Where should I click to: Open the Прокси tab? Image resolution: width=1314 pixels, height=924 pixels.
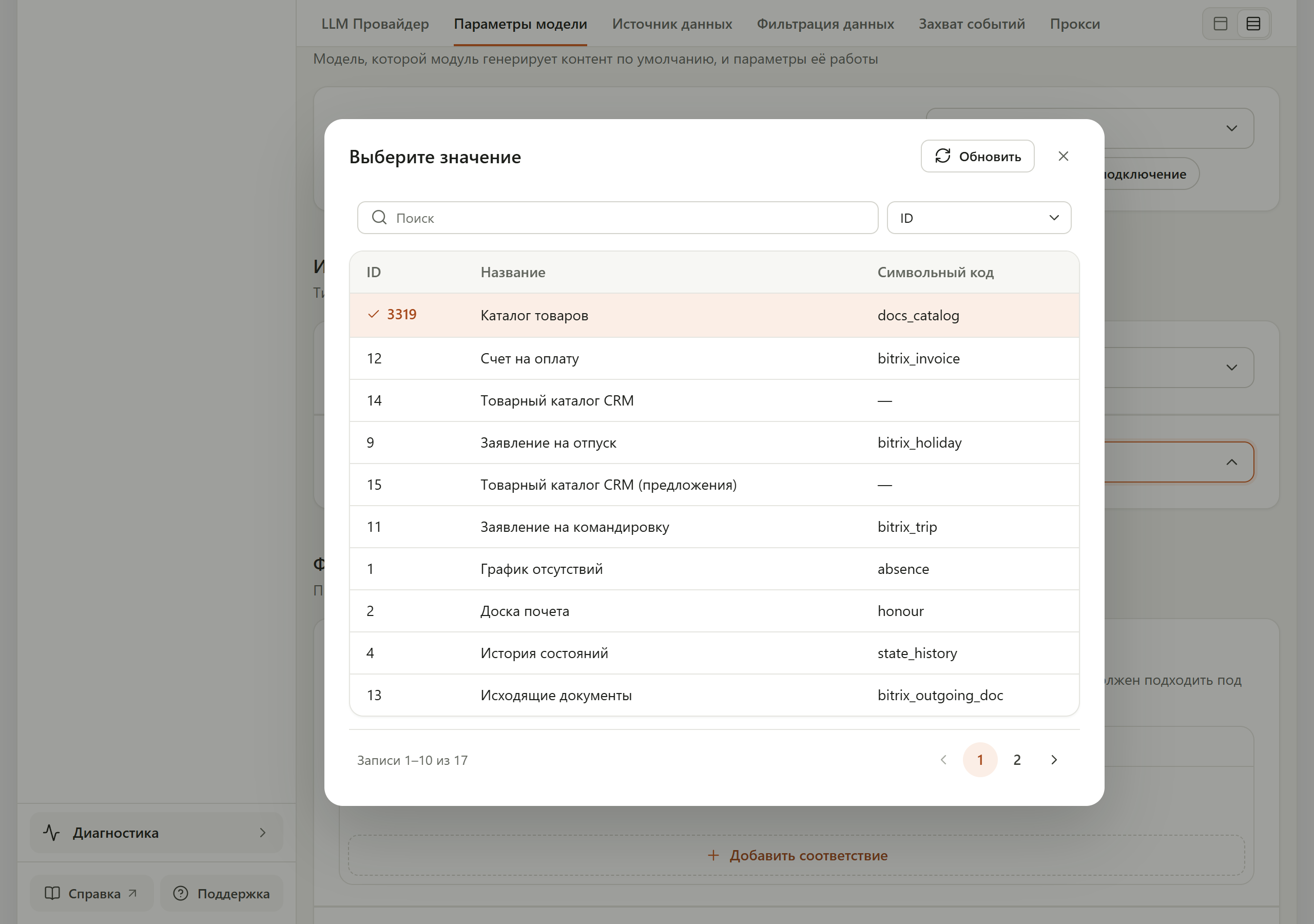tap(1075, 24)
